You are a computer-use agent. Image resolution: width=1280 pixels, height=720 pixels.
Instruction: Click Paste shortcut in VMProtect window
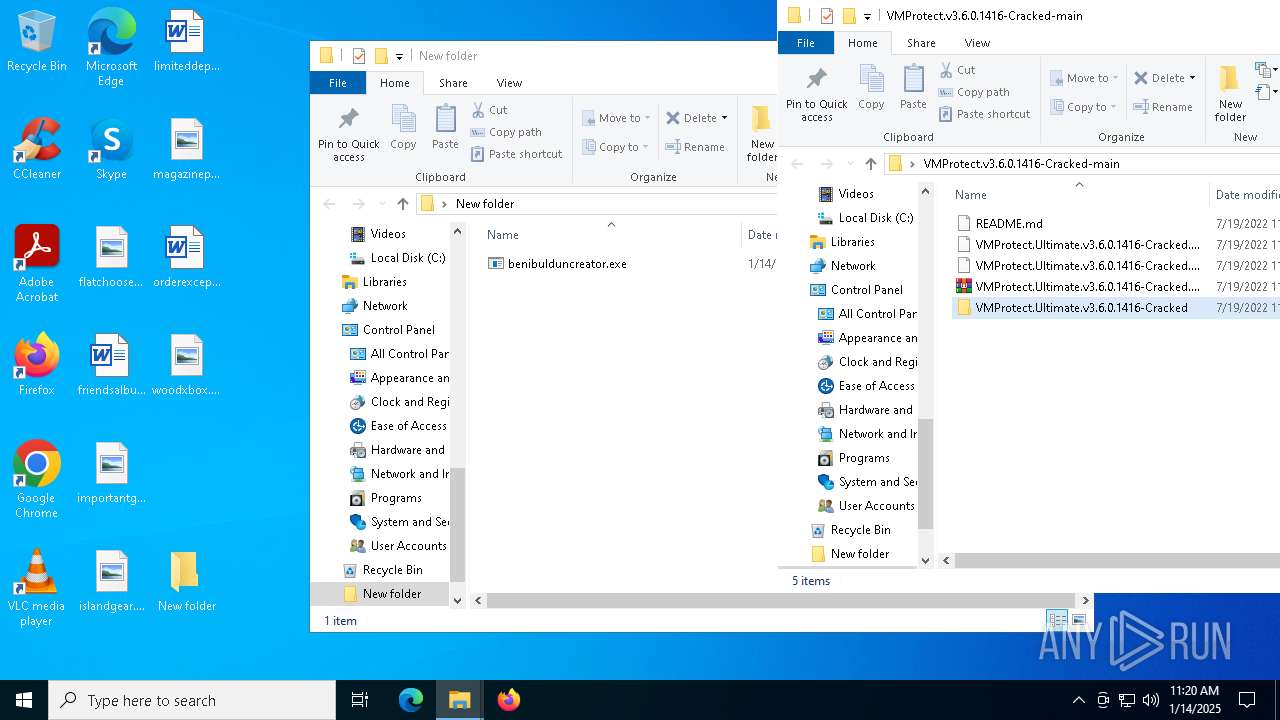pyautogui.click(x=984, y=114)
